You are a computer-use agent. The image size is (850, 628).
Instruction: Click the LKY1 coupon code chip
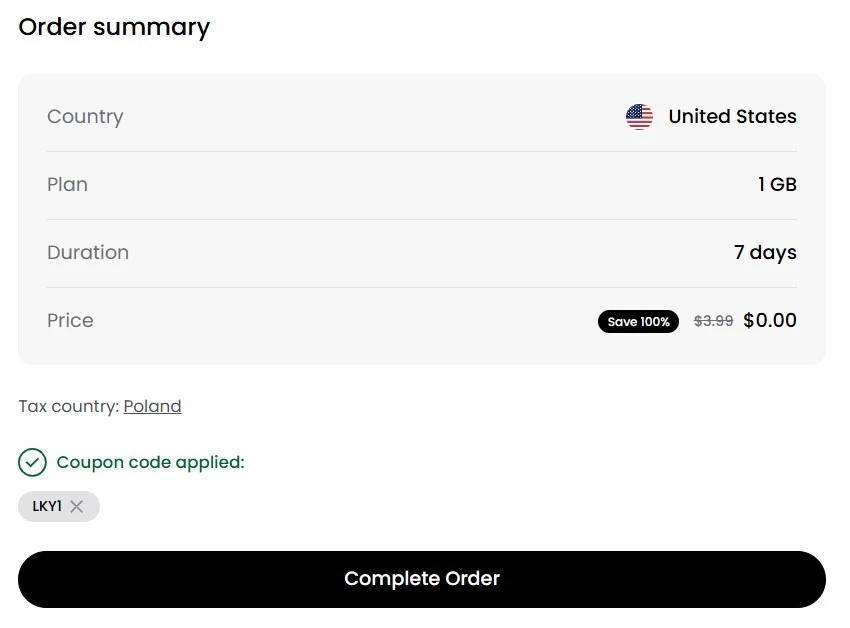pos(58,507)
